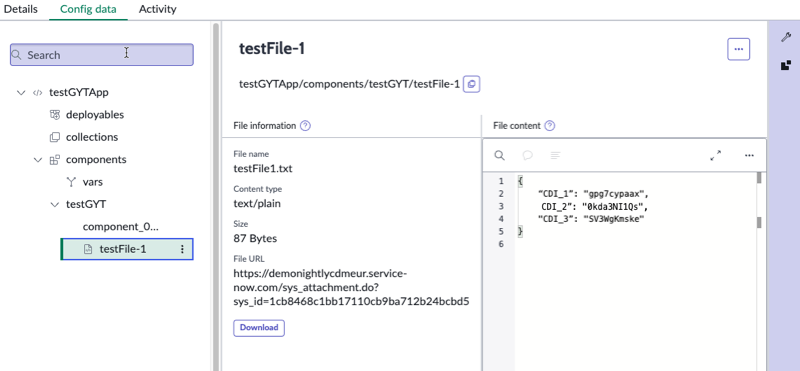Click the vars branch icon in the tree

(x=71, y=182)
